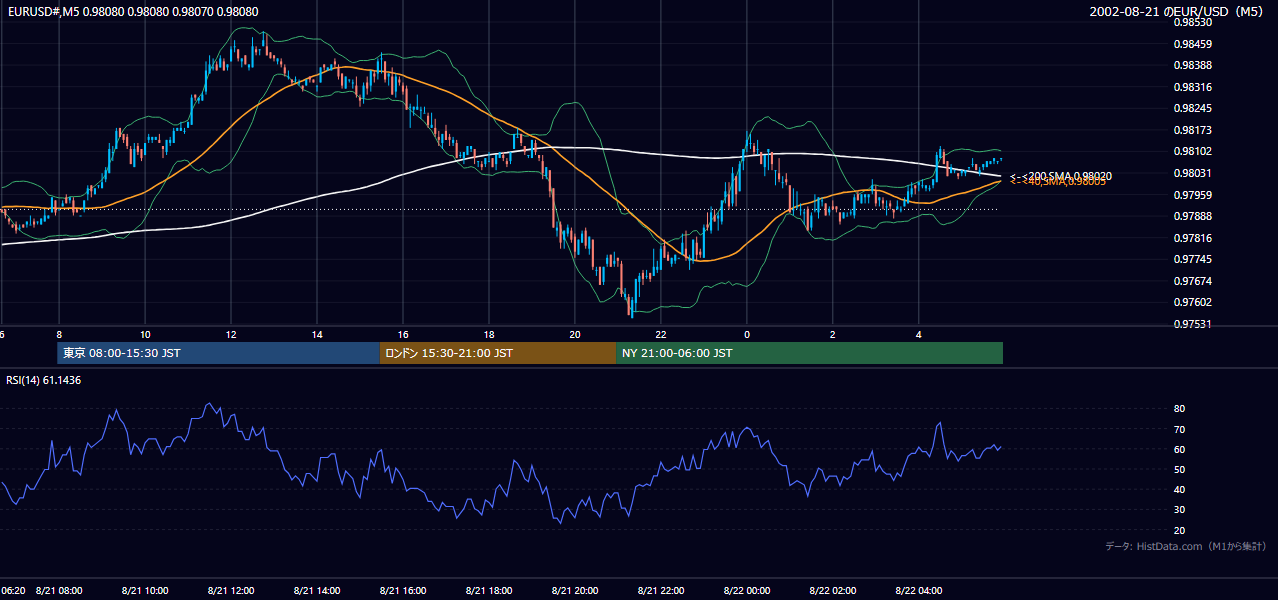
Task: Click the RSI(14) 61.1436 indicator label
Action: 44,380
